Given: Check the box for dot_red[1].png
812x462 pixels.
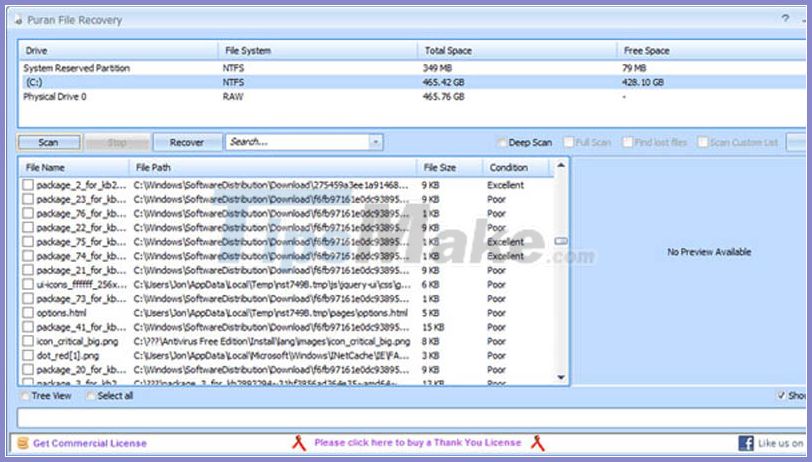Looking at the screenshot, I should tap(28, 355).
